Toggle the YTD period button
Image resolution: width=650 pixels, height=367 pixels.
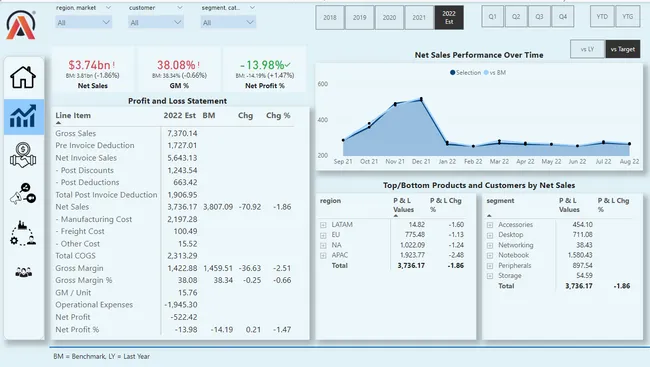click(x=602, y=17)
